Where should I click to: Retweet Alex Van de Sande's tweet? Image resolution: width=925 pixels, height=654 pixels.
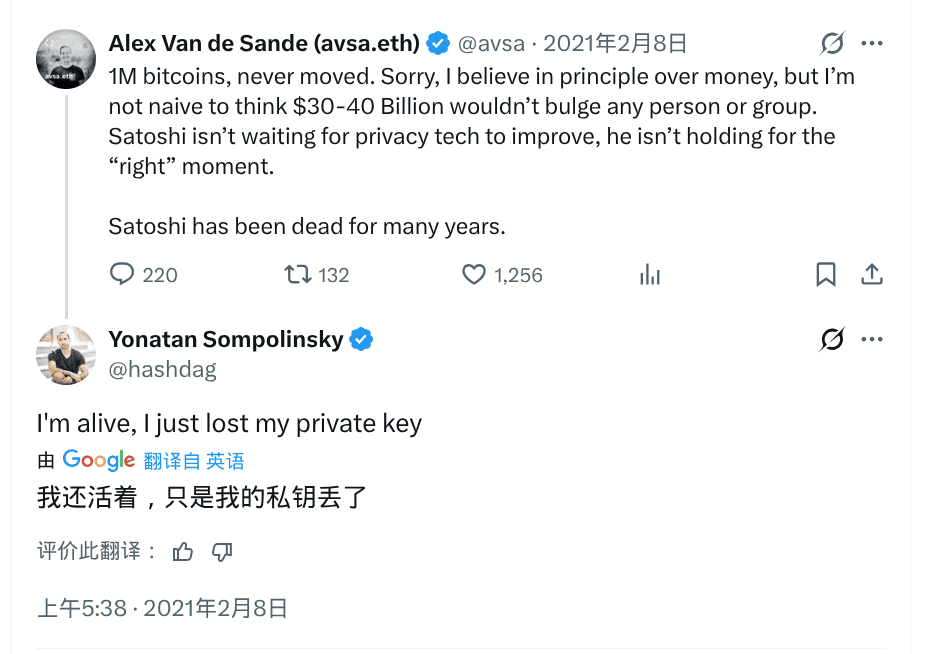click(x=298, y=274)
